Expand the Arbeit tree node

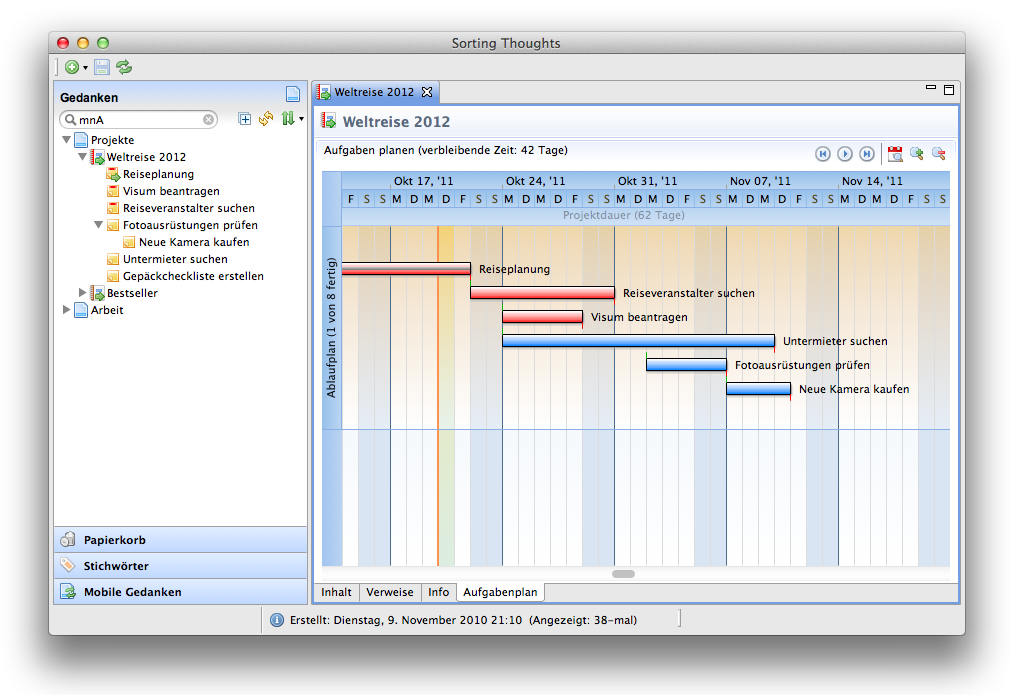point(67,310)
